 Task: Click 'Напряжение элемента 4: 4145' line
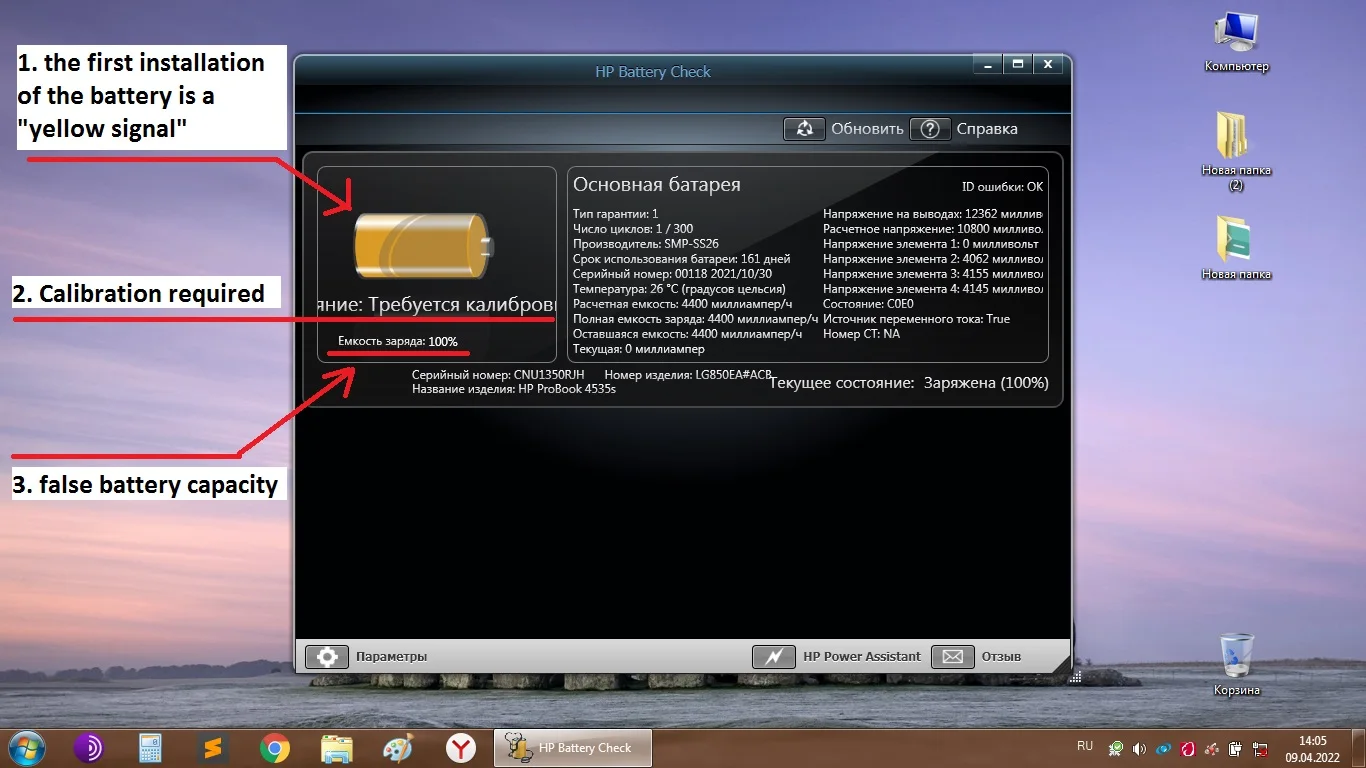tap(933, 289)
